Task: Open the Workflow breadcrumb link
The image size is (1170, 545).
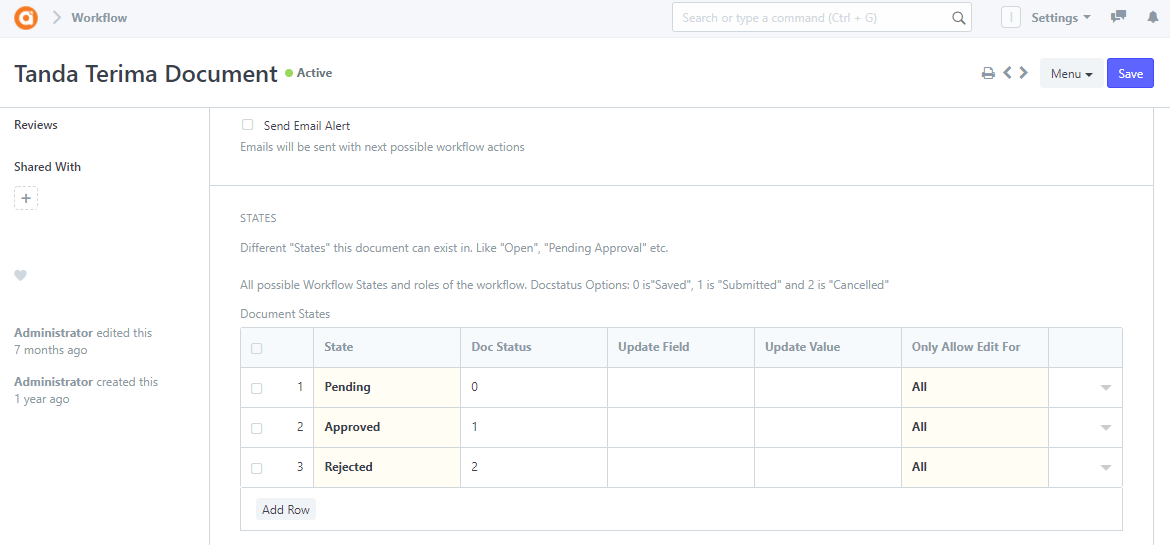Action: coord(99,18)
